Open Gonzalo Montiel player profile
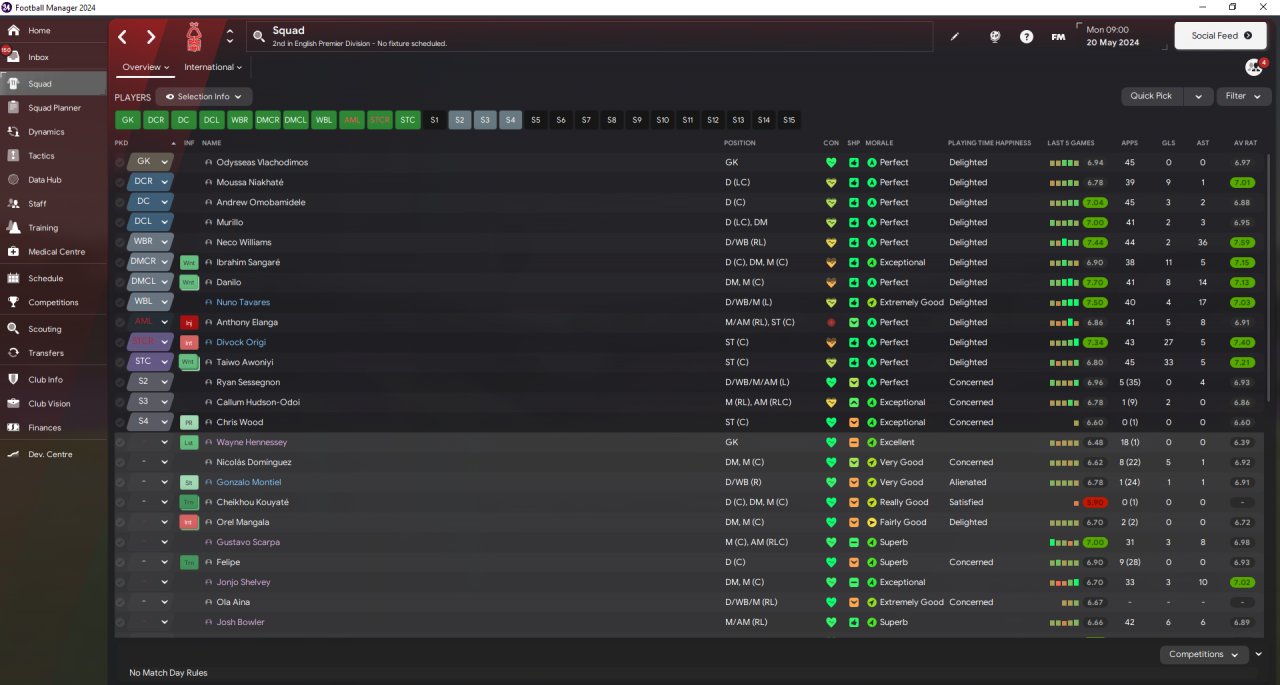Image resolution: width=1280 pixels, height=685 pixels. 249,482
